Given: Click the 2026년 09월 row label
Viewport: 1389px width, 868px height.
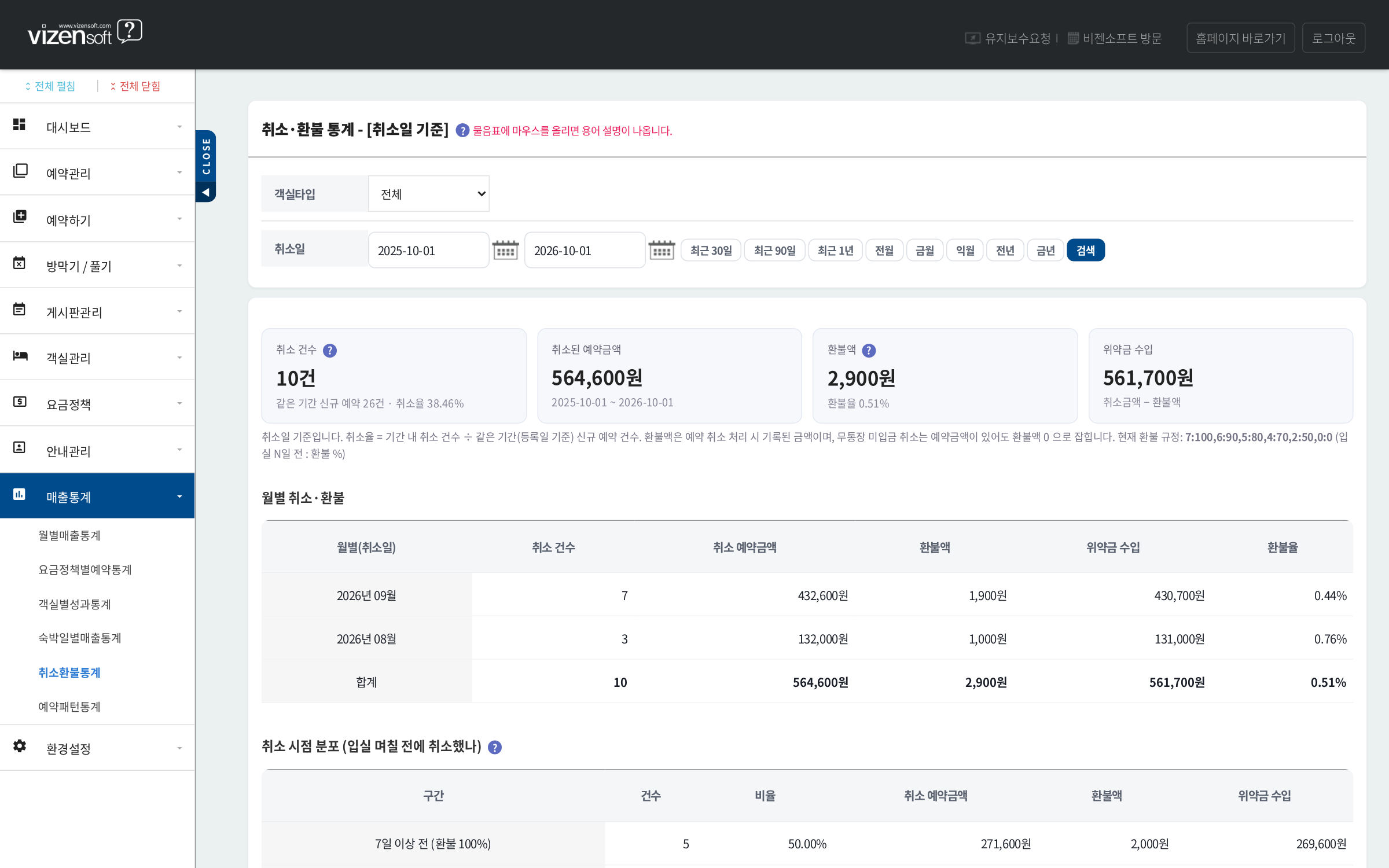Looking at the screenshot, I should pyautogui.click(x=367, y=595).
